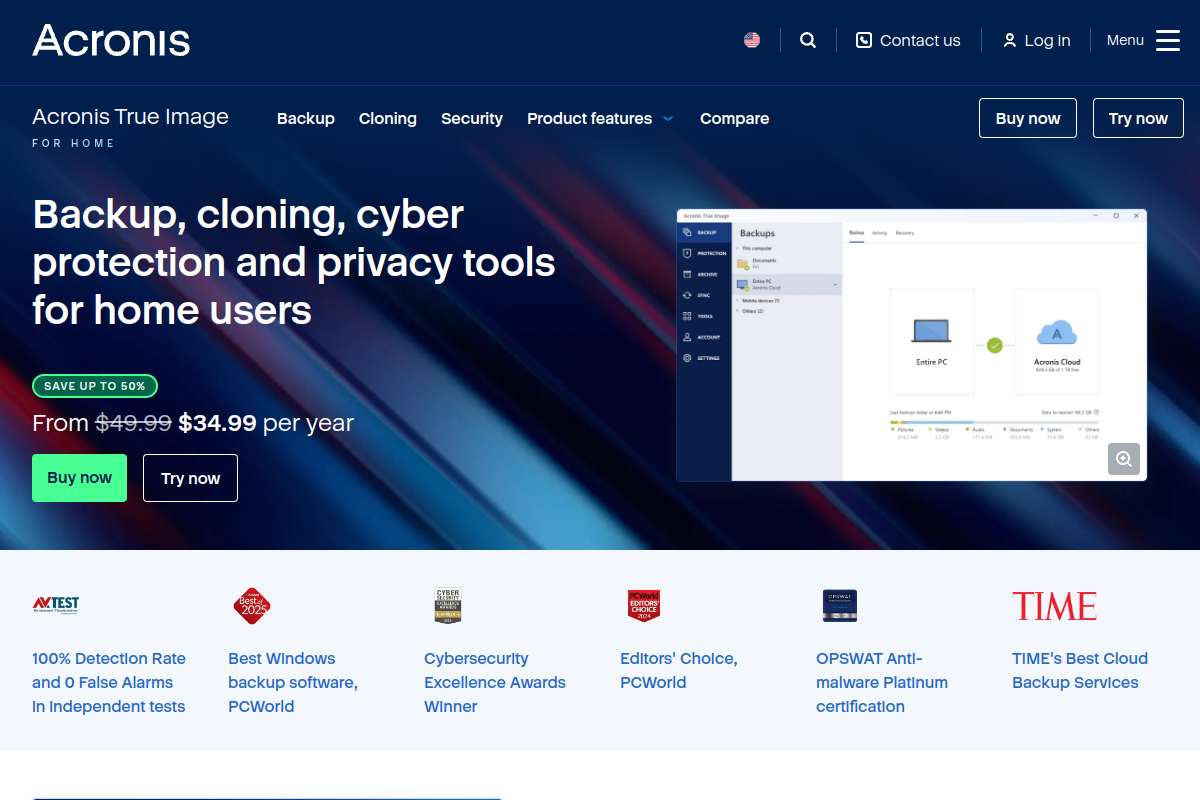Open the US flag region selector
1200x800 pixels.
[752, 40]
